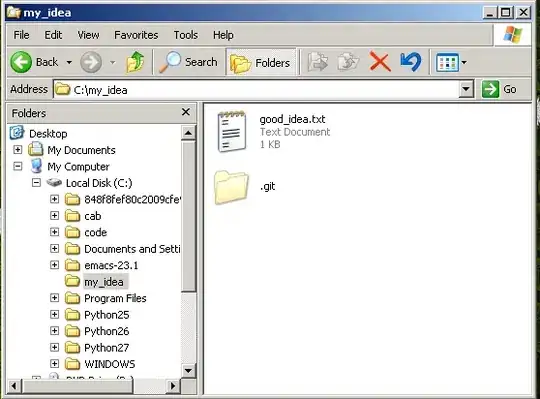This screenshot has height=399, width=540.
Task: Select Desktop in folder tree
Action: (x=48, y=134)
